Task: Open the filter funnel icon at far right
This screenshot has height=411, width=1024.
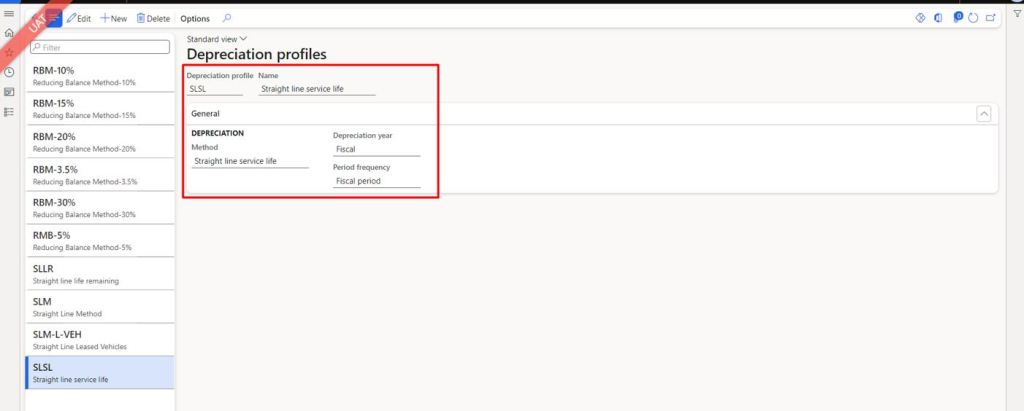Action: point(1016,13)
